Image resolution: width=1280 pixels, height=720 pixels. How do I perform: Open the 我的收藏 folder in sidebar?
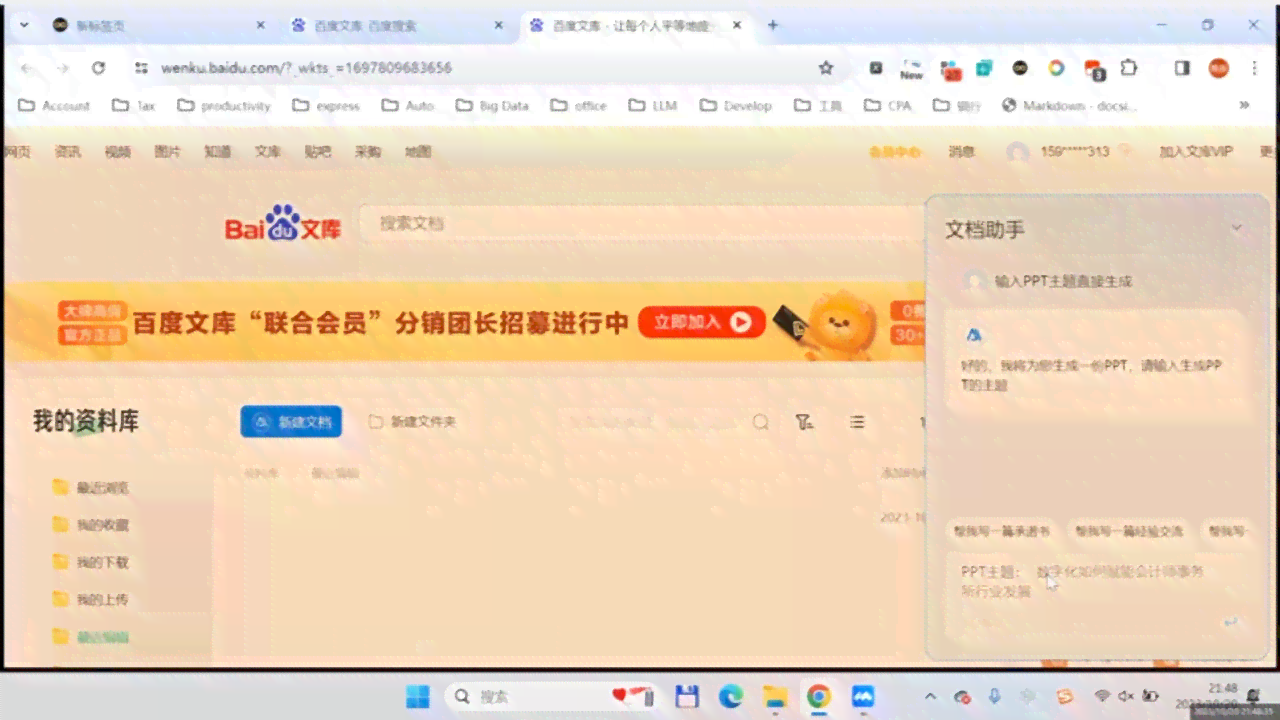click(91, 525)
